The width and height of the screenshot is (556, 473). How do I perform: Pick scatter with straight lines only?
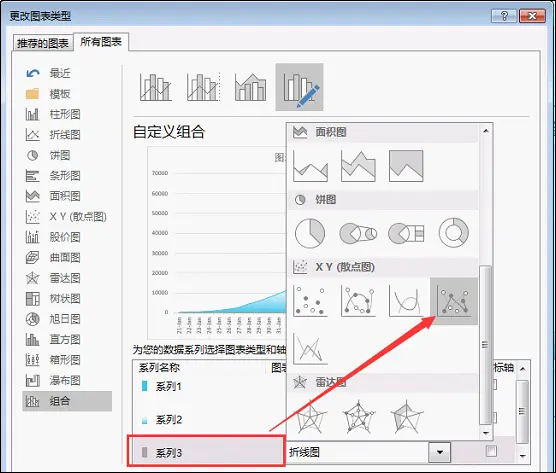click(311, 349)
